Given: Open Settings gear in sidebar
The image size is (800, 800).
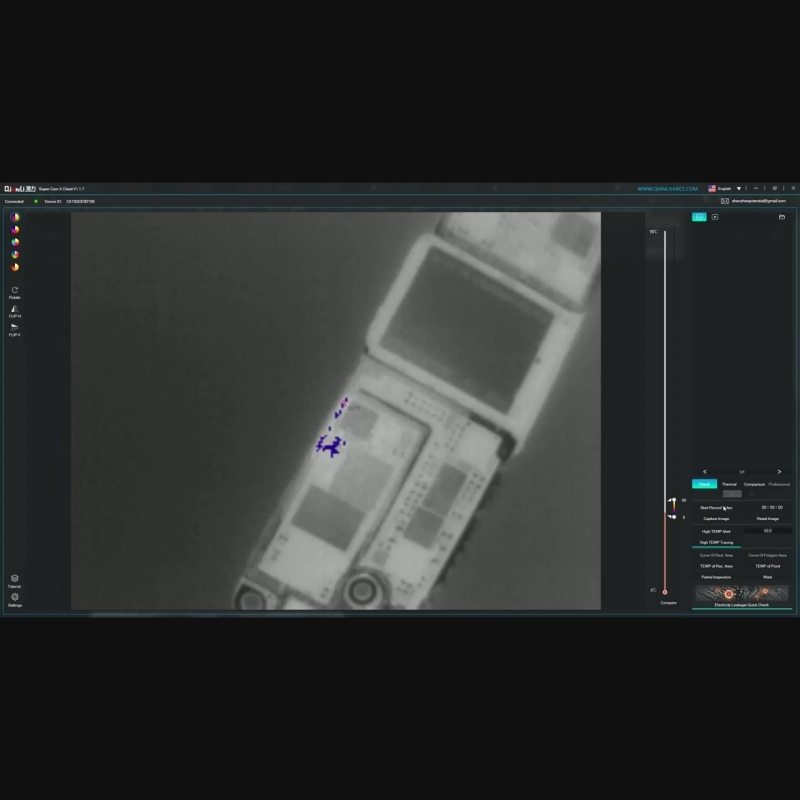Looking at the screenshot, I should (15, 599).
